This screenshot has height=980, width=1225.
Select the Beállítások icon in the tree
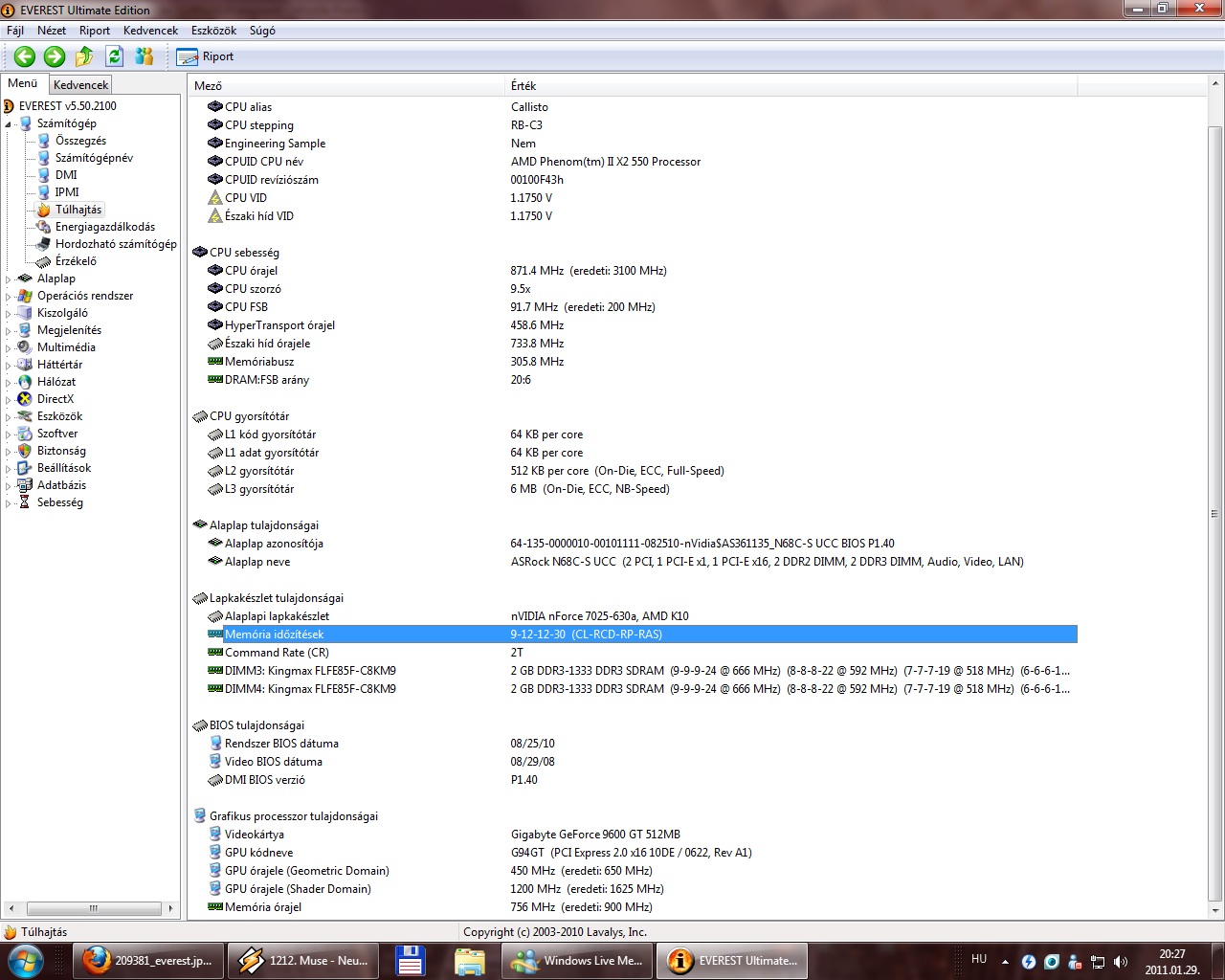25,468
